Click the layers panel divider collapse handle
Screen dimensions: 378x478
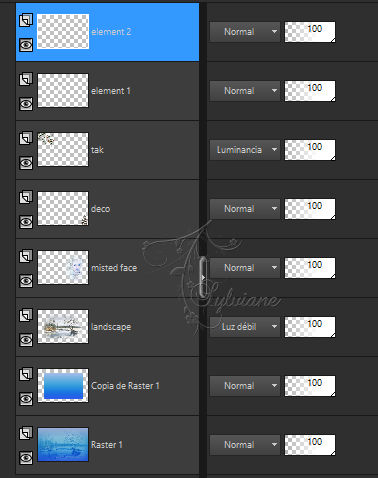tap(203, 277)
